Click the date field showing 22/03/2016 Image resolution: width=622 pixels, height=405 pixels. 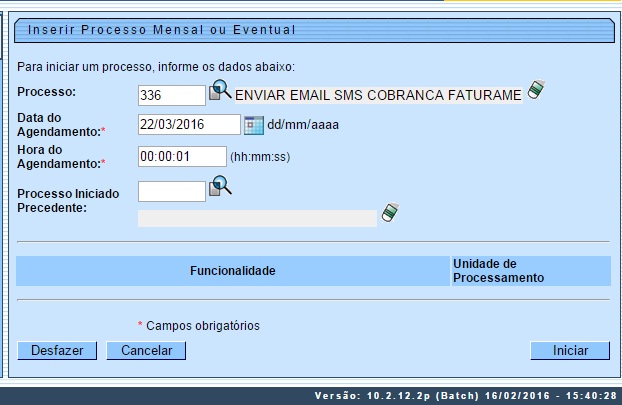pyautogui.click(x=189, y=125)
